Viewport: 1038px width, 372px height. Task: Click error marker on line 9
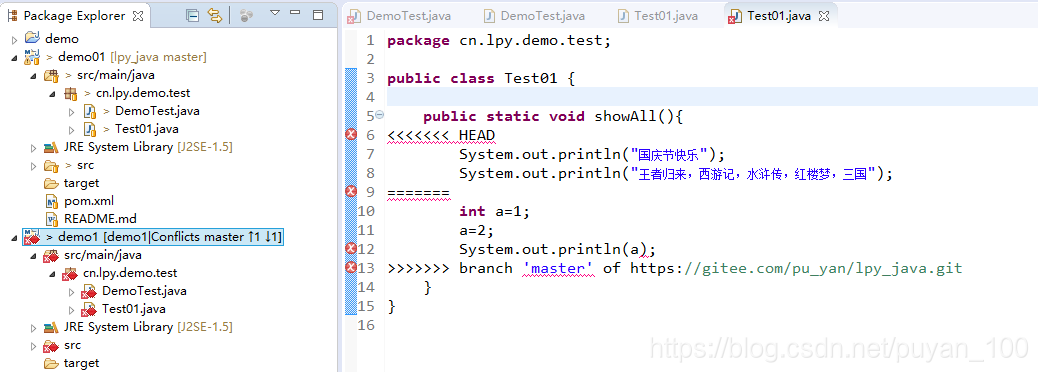coord(352,191)
